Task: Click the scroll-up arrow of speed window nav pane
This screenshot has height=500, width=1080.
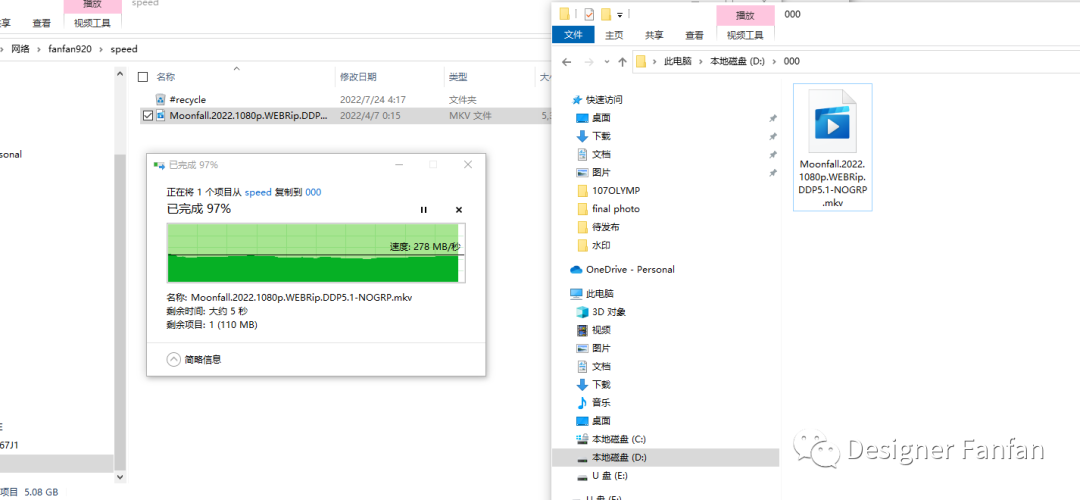Action: 120,73
